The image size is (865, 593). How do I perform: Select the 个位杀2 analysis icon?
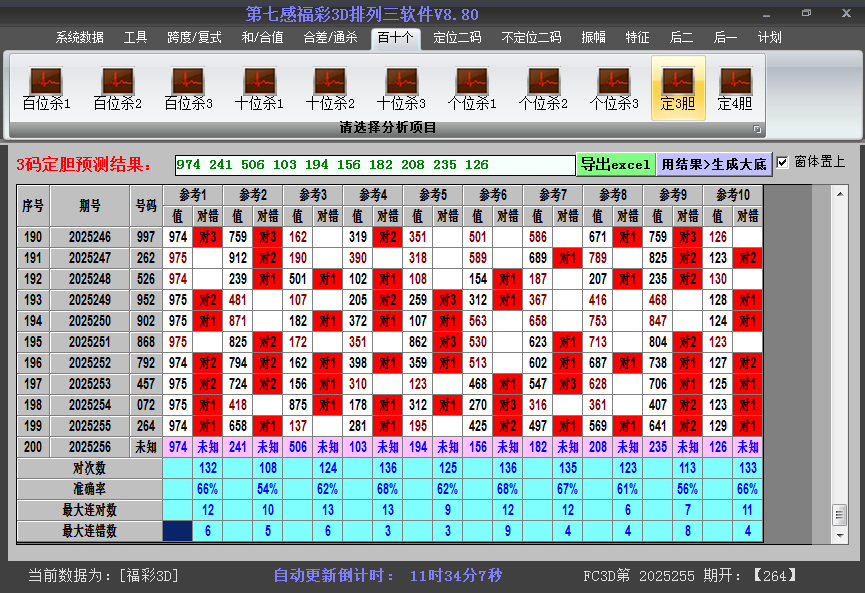point(543,88)
